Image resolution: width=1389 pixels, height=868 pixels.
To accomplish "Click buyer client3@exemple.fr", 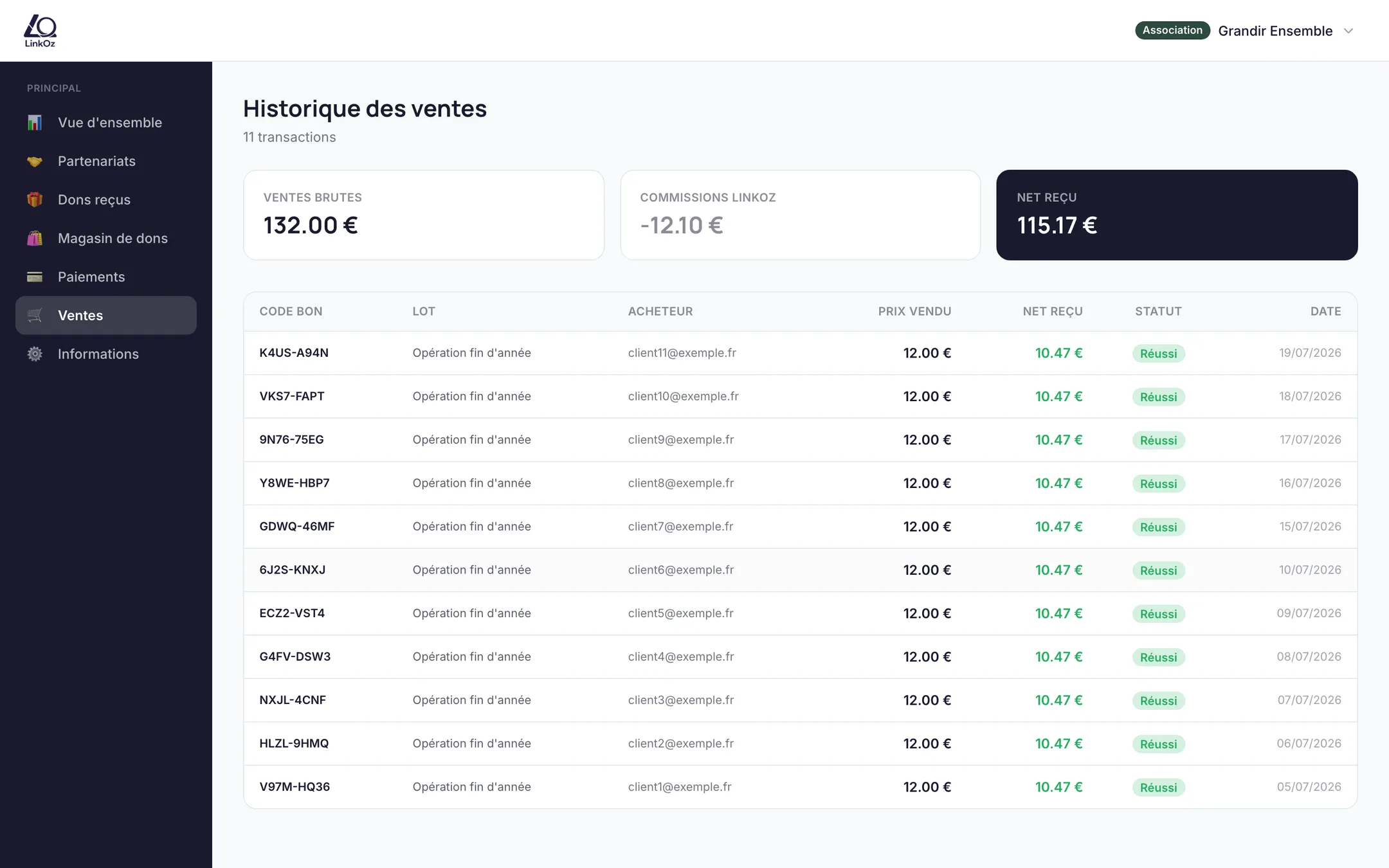I will [x=681, y=700].
